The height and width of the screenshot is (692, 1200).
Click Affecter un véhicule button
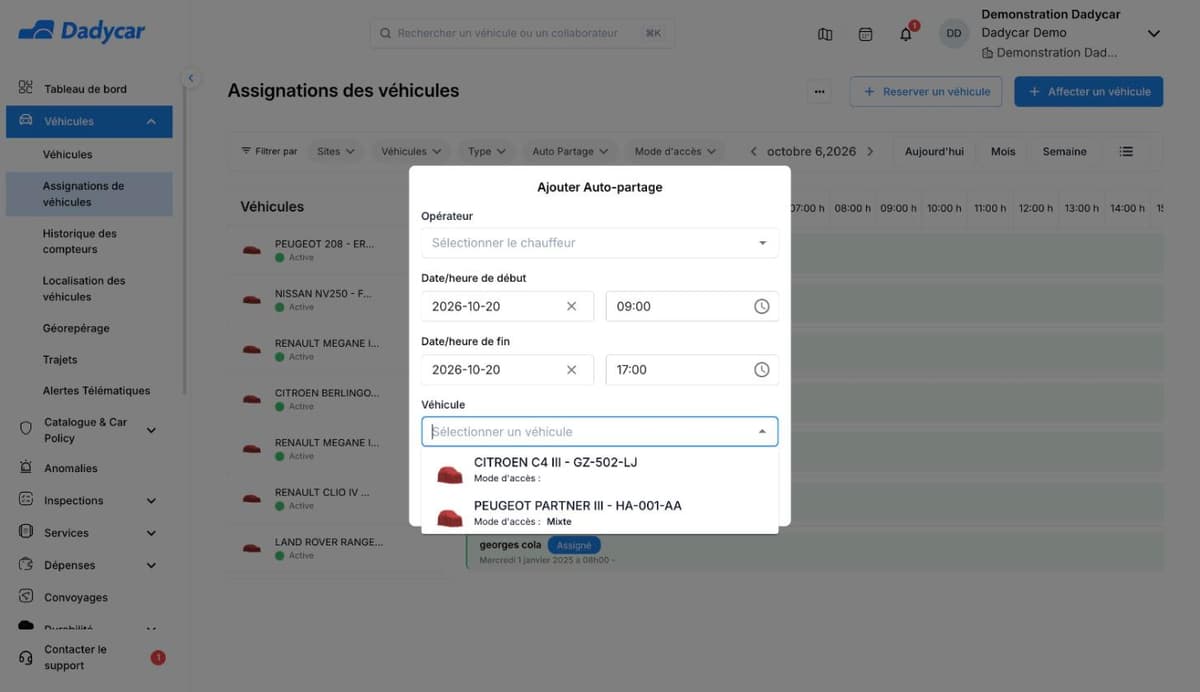pyautogui.click(x=1089, y=91)
